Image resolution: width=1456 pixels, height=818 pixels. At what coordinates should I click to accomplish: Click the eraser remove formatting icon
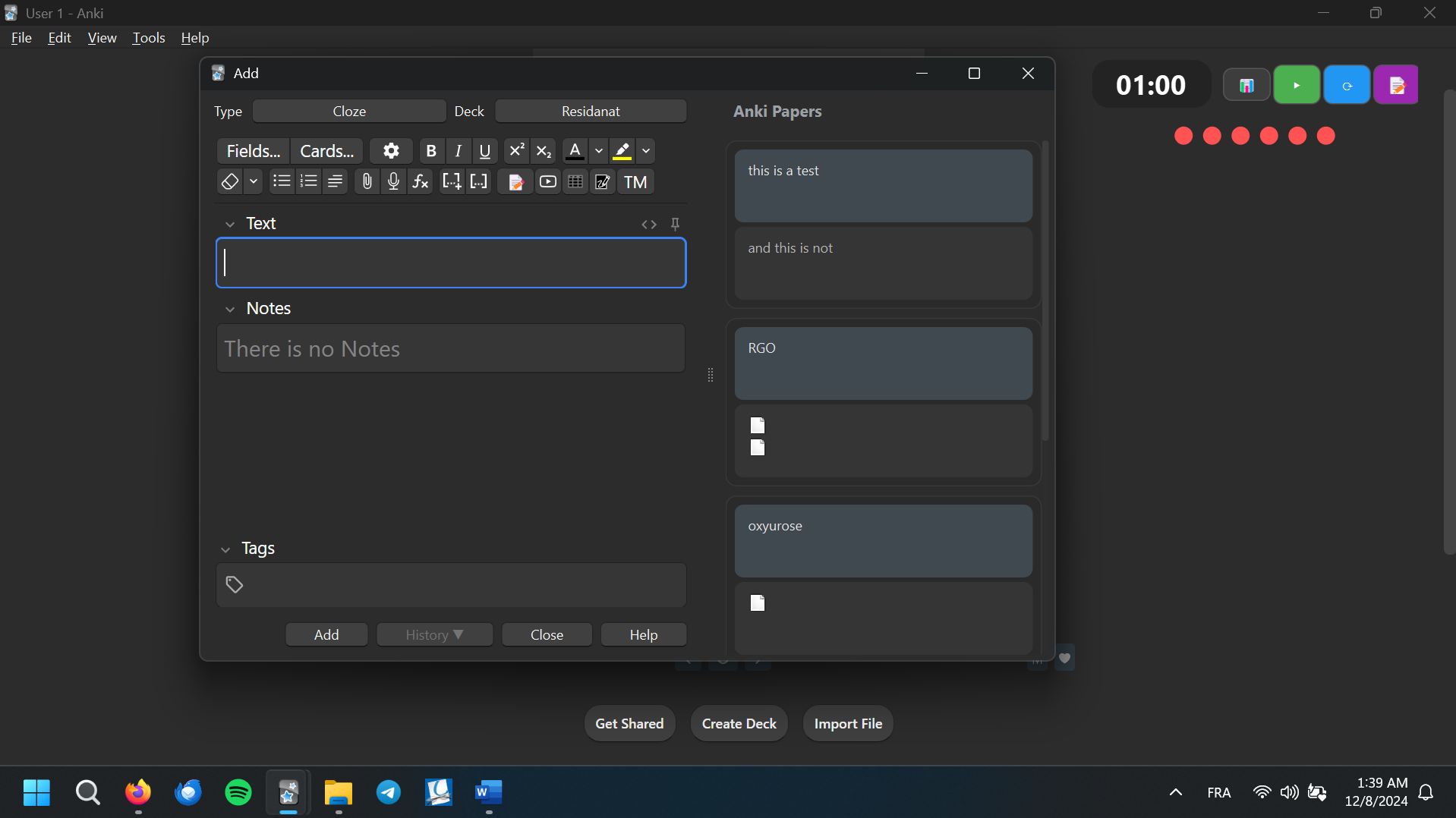229,181
